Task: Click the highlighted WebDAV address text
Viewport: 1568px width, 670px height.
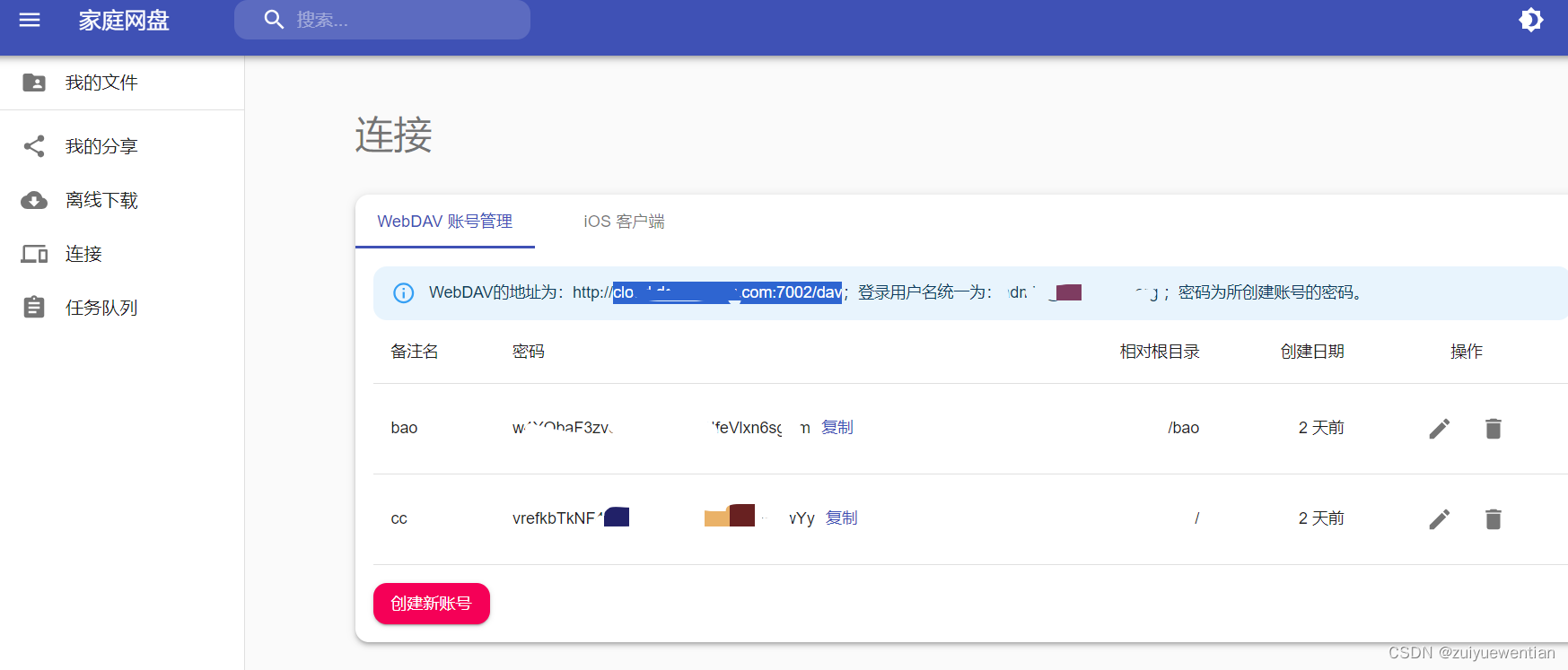Action: (727, 292)
